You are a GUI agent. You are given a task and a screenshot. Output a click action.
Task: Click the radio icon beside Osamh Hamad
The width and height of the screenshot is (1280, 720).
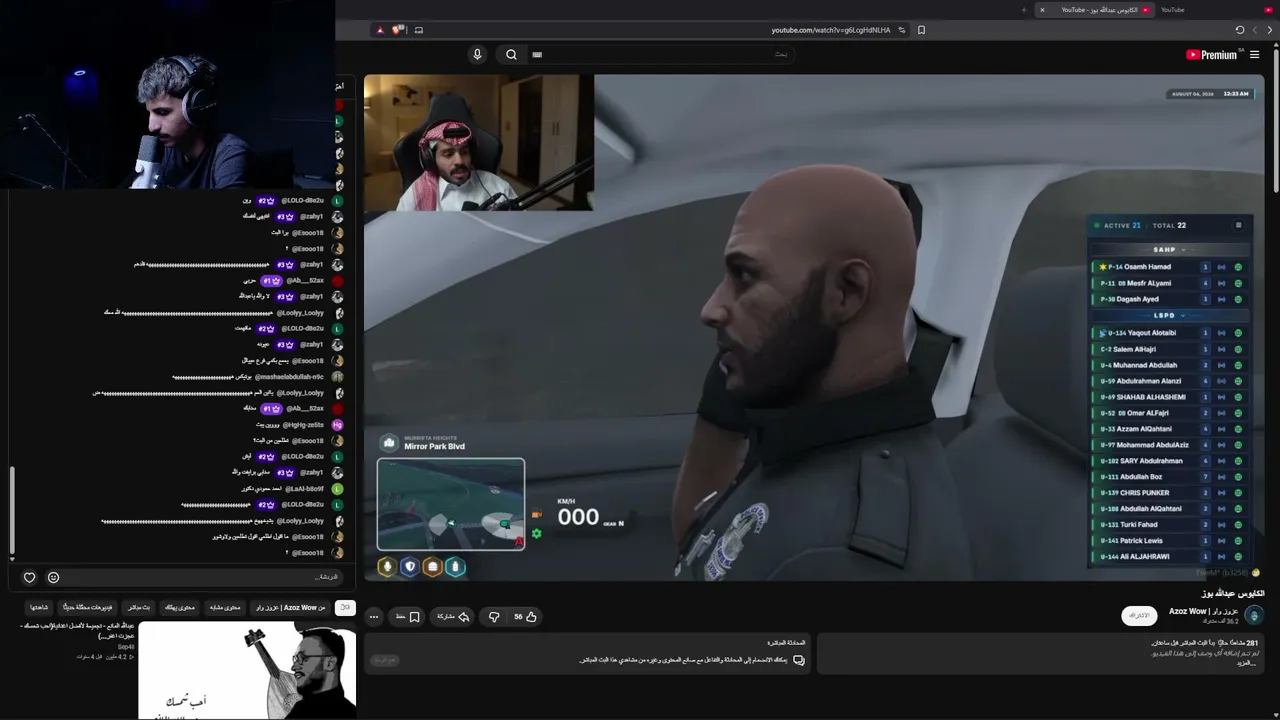coord(1221,267)
